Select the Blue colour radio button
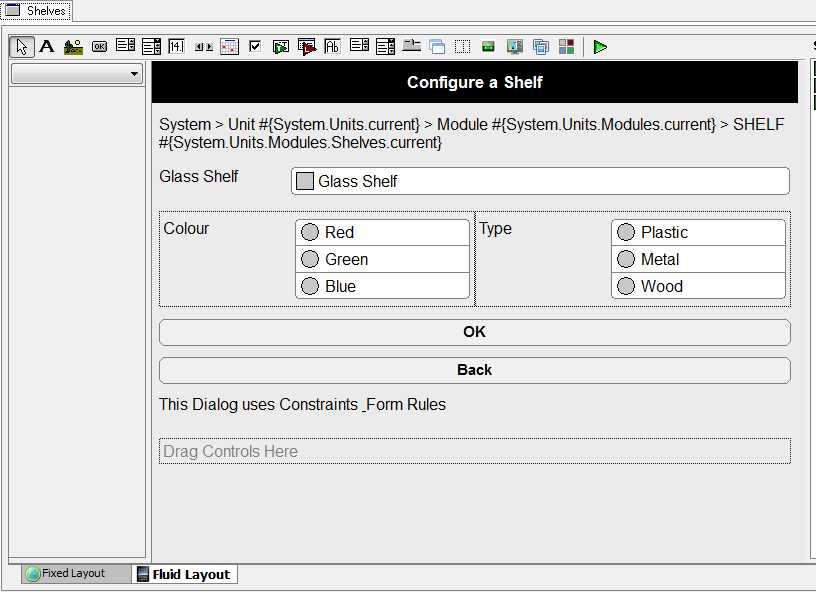The width and height of the screenshot is (816, 592). click(x=310, y=286)
